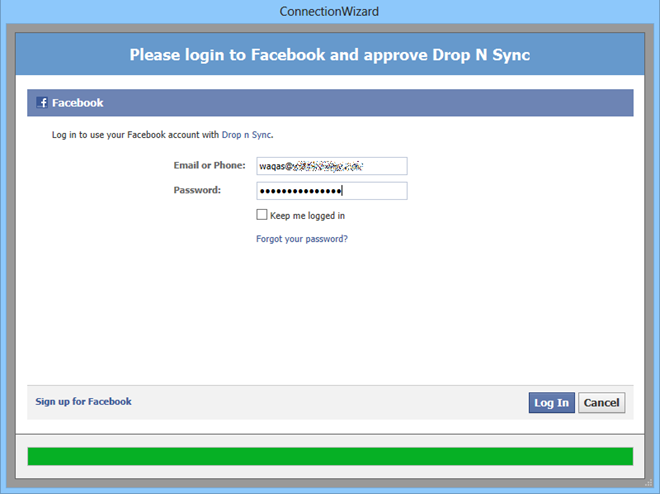Click the Email or Phone input field

click(332, 166)
